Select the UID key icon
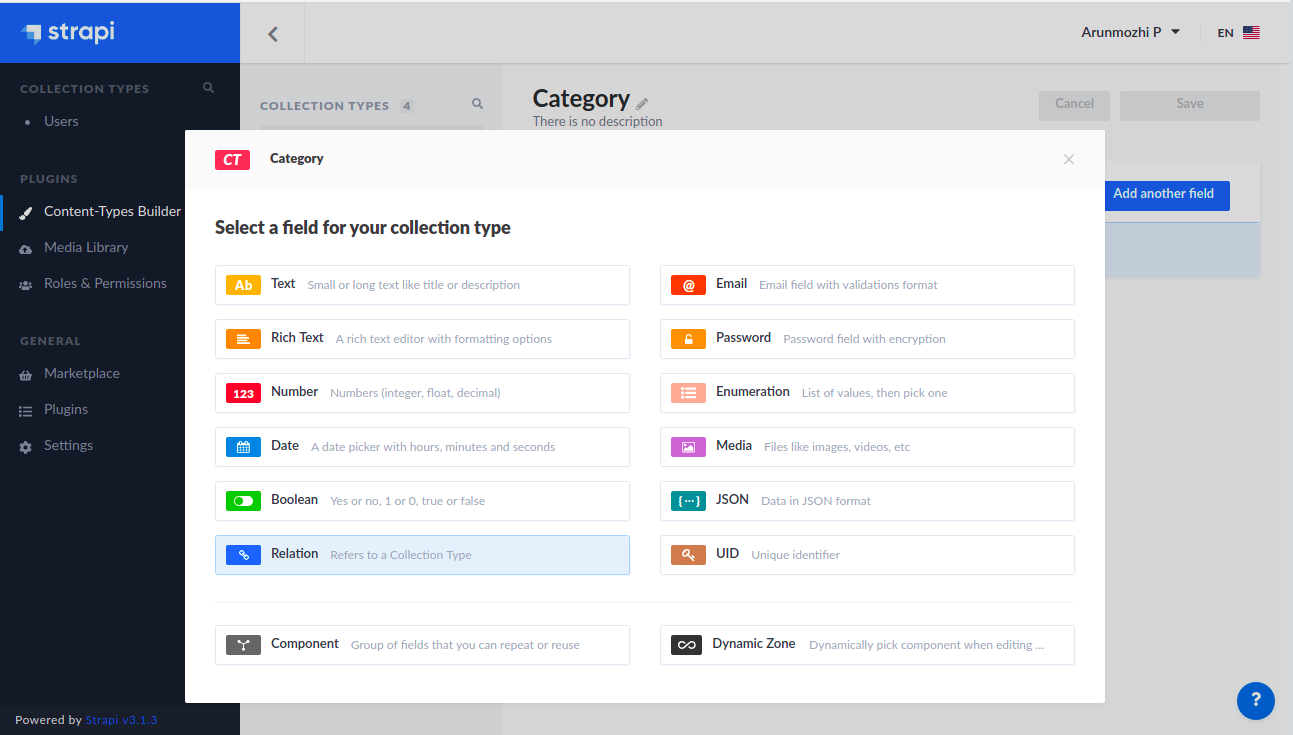Viewport: 1293px width, 735px height. (x=688, y=555)
